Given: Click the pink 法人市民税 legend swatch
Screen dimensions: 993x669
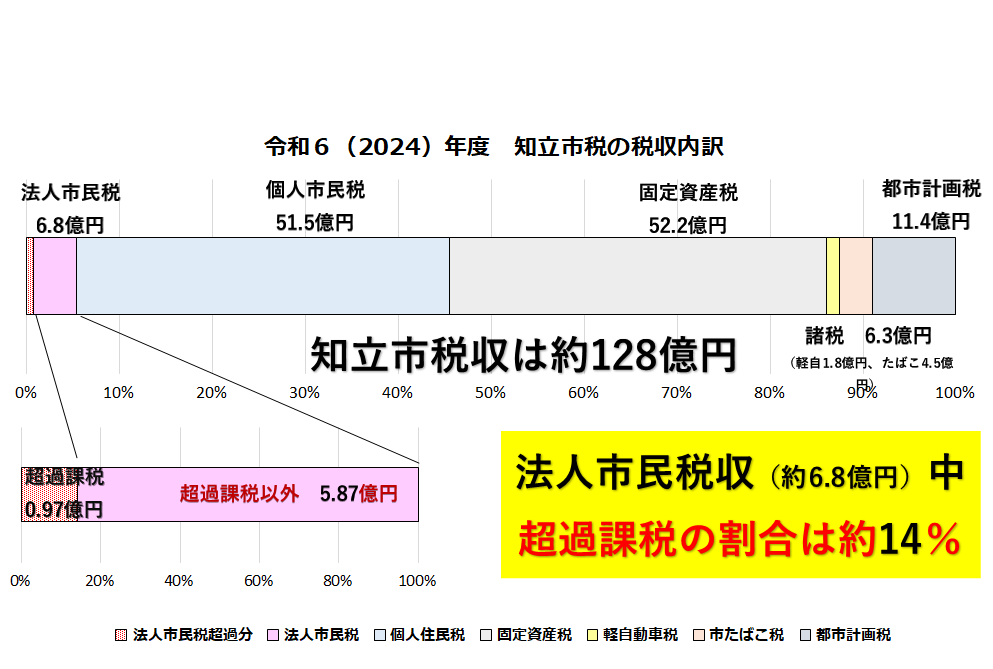Looking at the screenshot, I should (273, 635).
